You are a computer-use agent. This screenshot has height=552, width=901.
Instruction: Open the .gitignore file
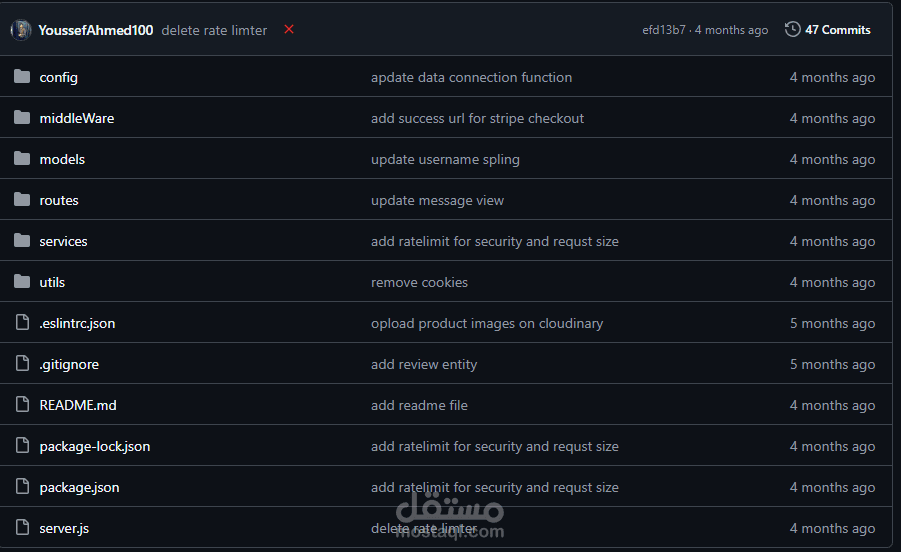(69, 365)
